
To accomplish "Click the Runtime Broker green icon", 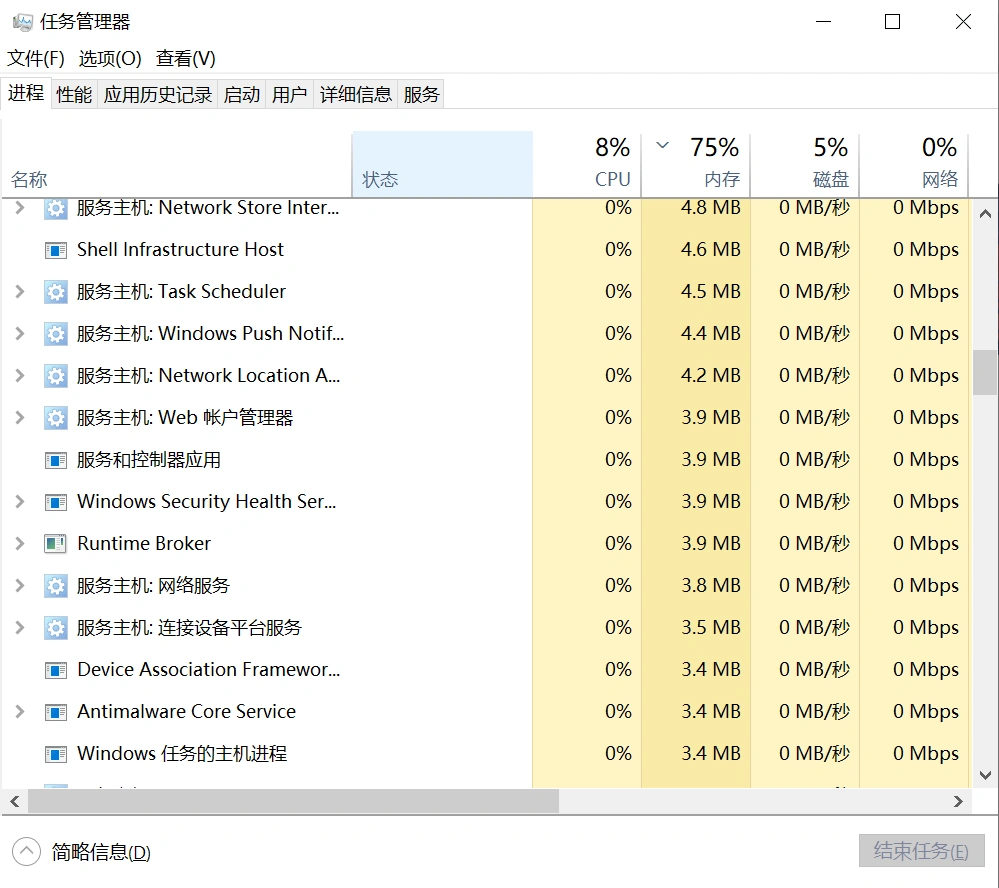I will (x=55, y=543).
